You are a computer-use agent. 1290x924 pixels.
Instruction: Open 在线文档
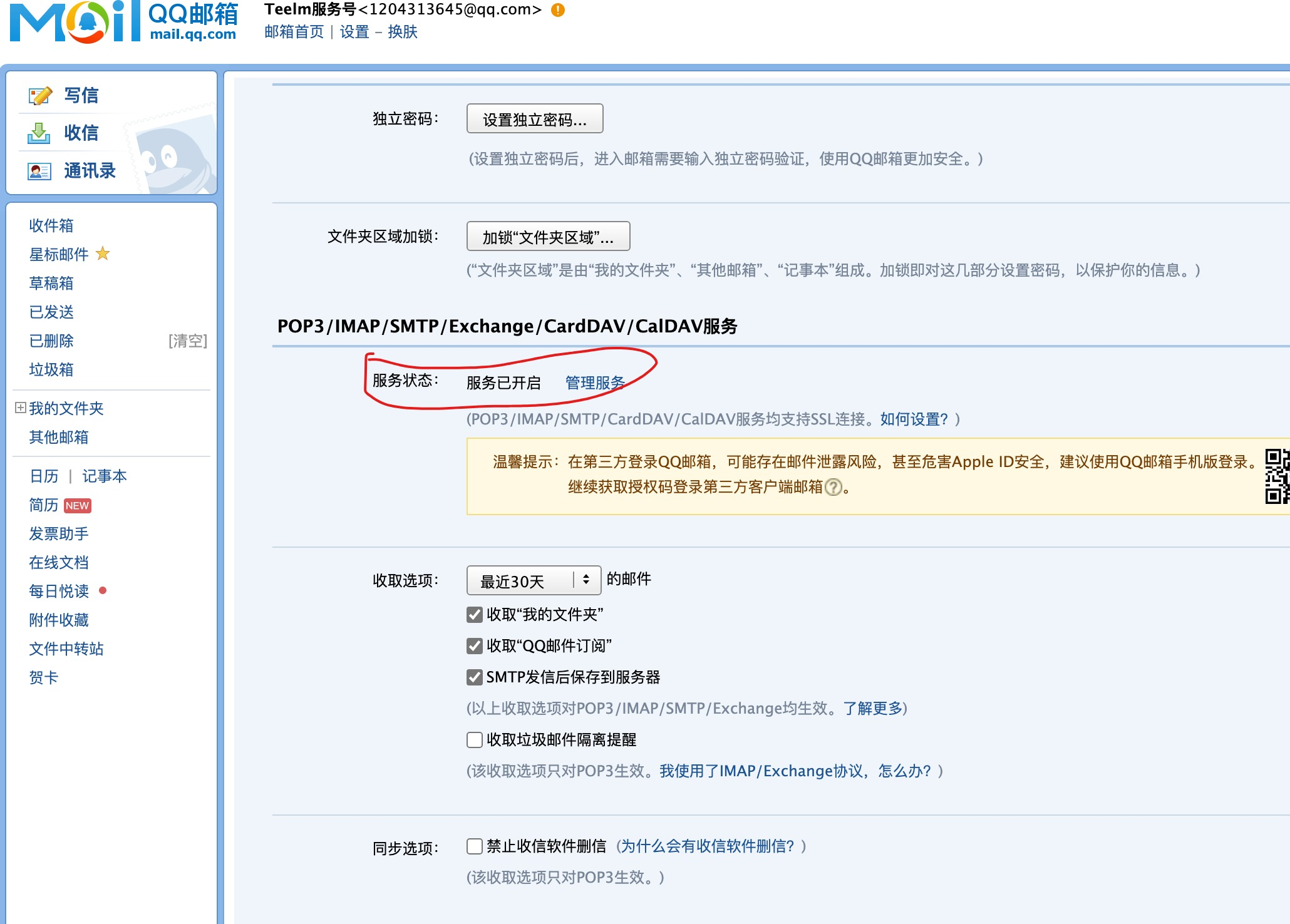click(59, 562)
